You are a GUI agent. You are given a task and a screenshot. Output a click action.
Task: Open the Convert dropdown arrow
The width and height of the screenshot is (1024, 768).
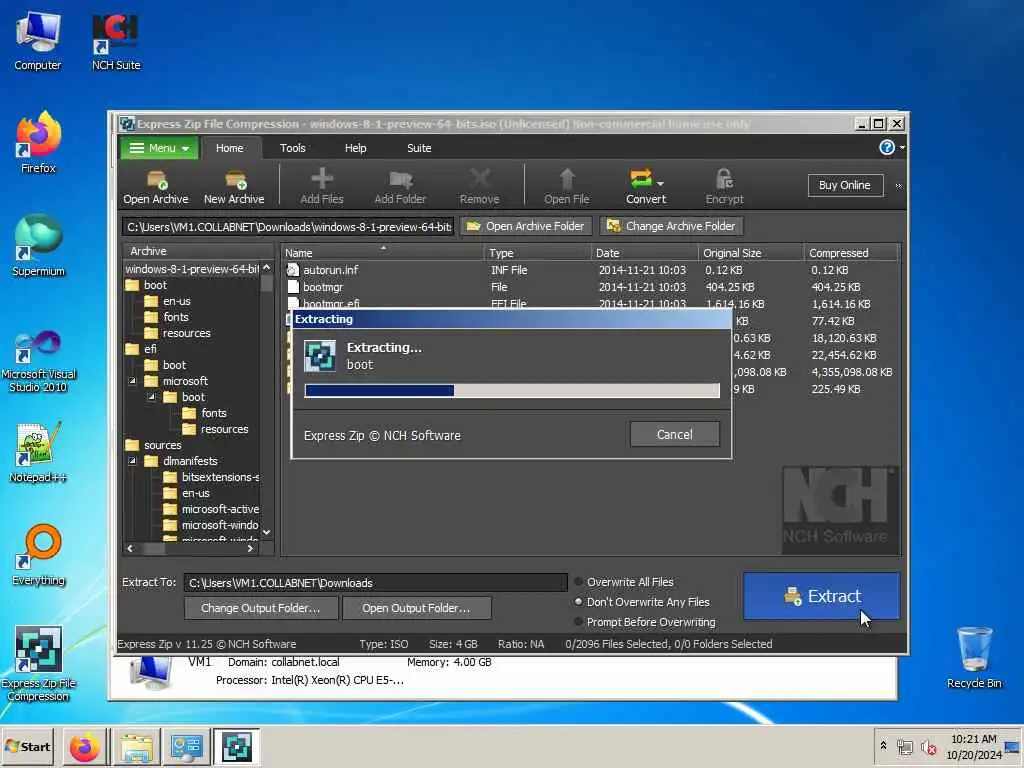[x=661, y=183]
